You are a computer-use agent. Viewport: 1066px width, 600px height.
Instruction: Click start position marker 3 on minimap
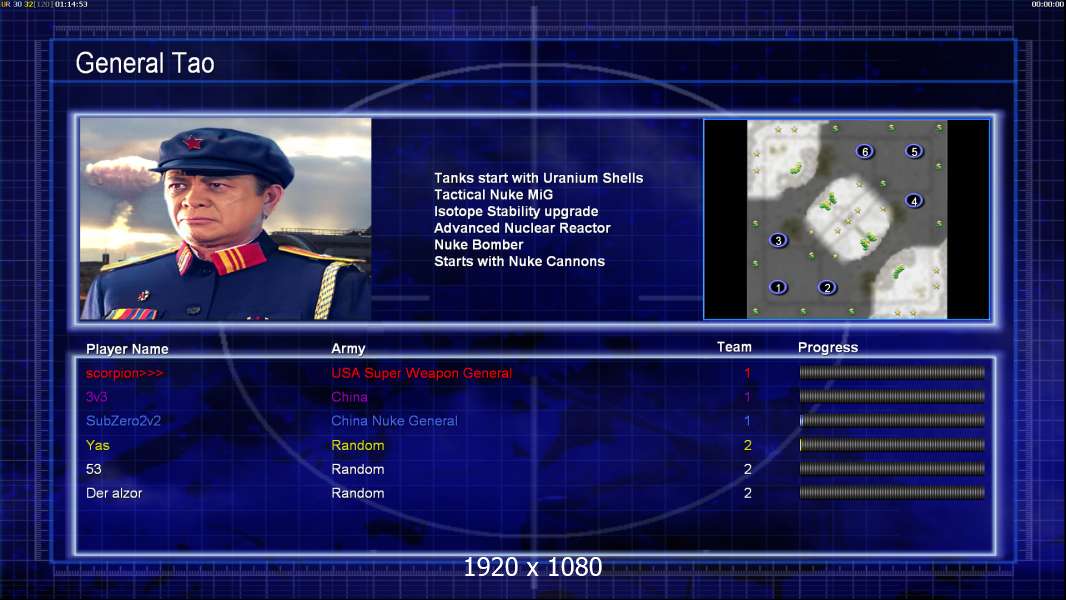[778, 240]
